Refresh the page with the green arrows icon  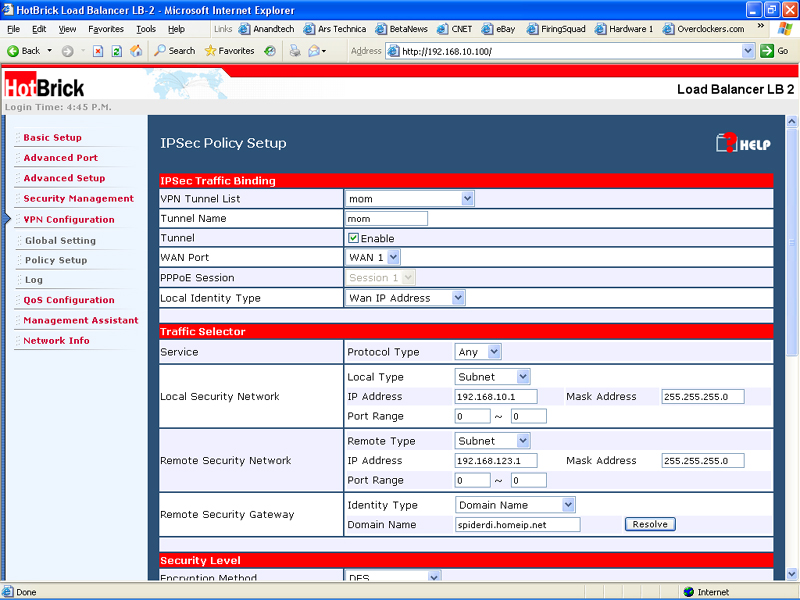pyautogui.click(x=117, y=51)
